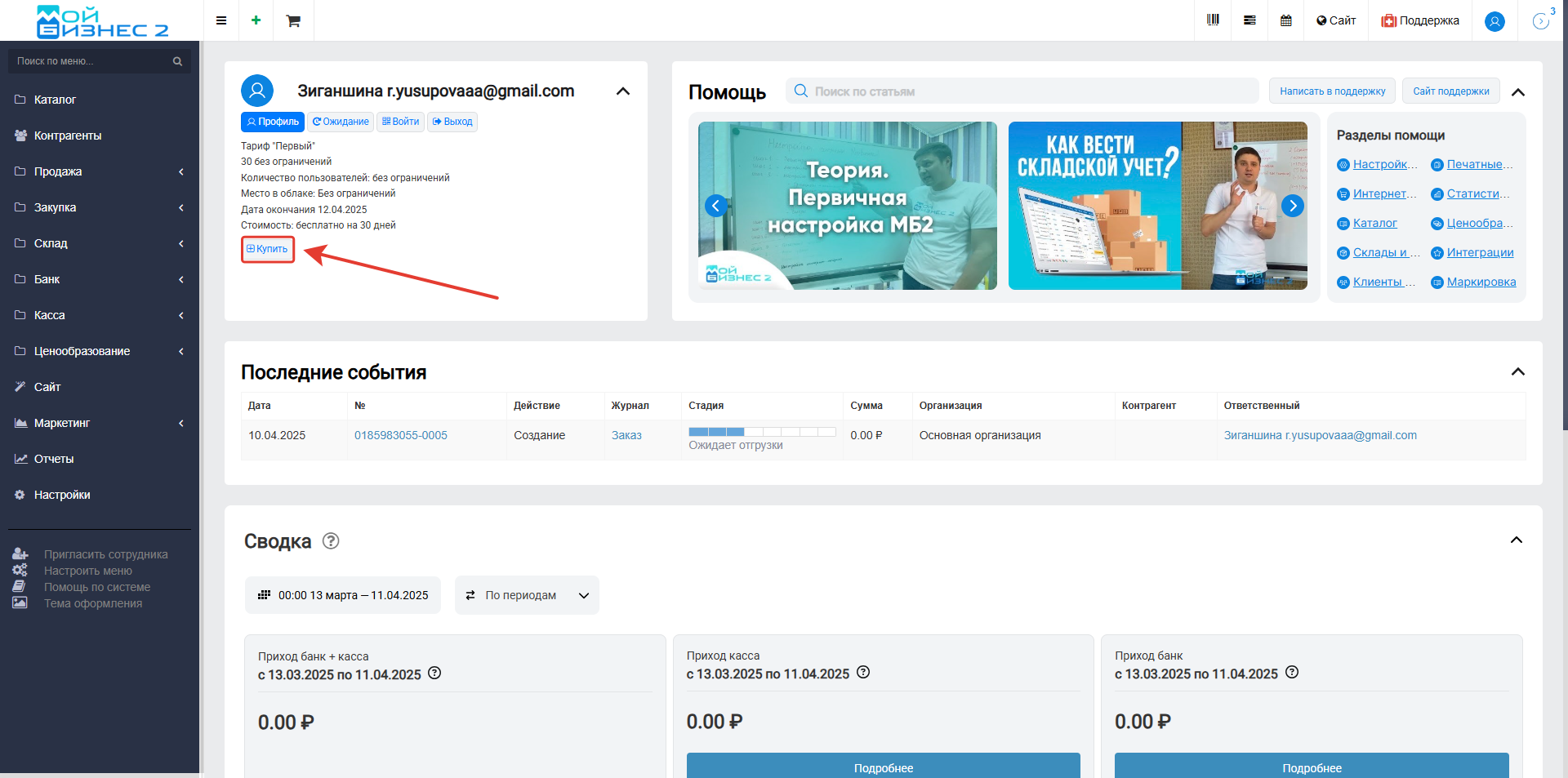The height and width of the screenshot is (778, 1568).
Task: Open the По периодам dropdown
Action: (527, 595)
